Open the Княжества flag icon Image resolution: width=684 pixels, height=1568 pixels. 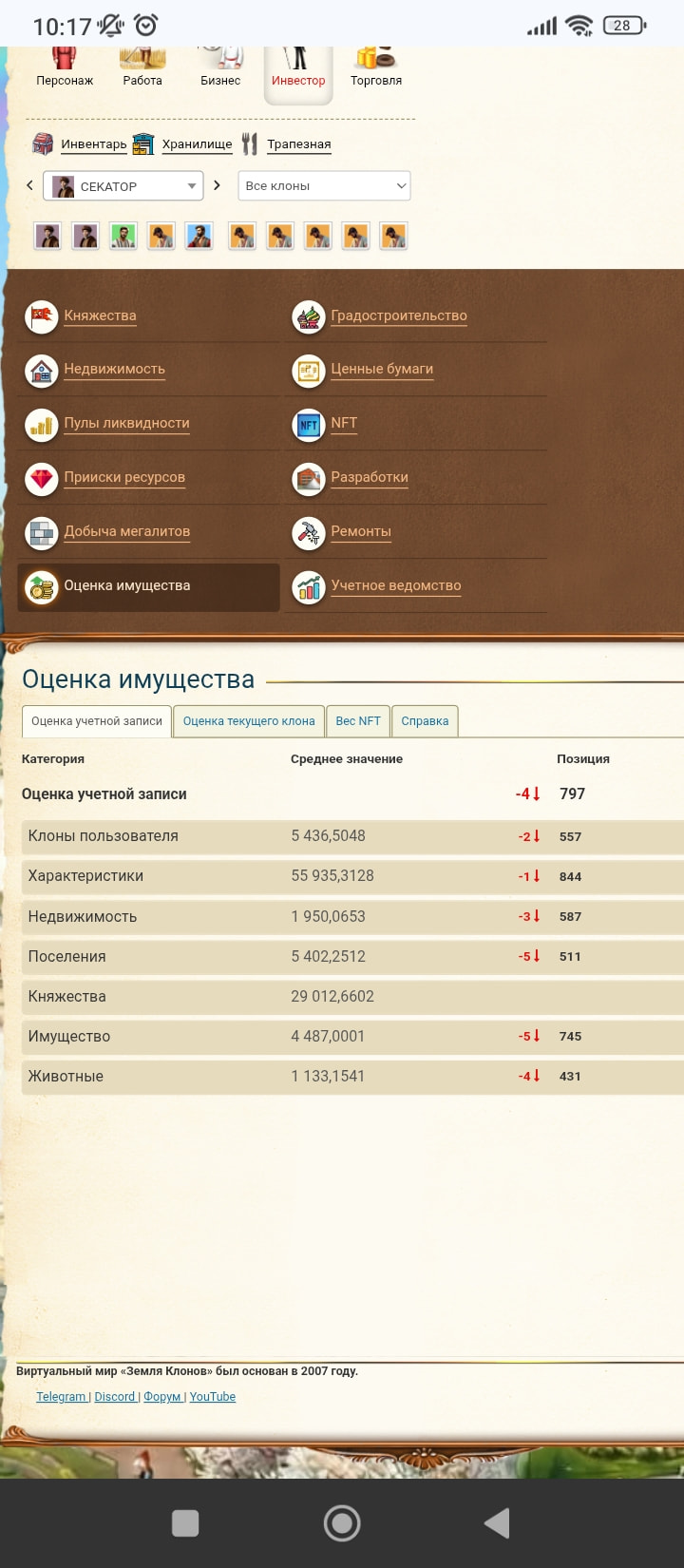pyautogui.click(x=41, y=316)
